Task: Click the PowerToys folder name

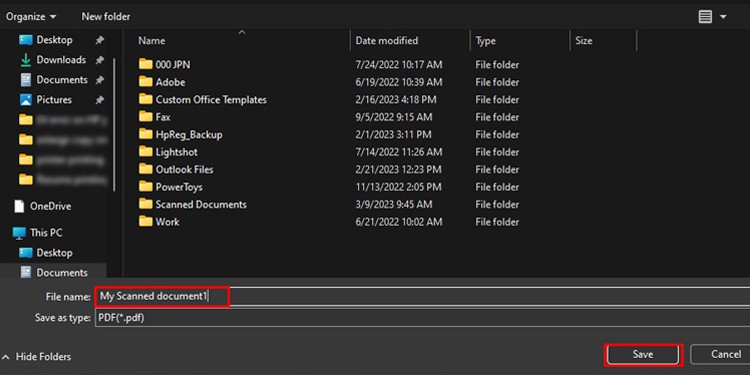Action: [x=179, y=187]
